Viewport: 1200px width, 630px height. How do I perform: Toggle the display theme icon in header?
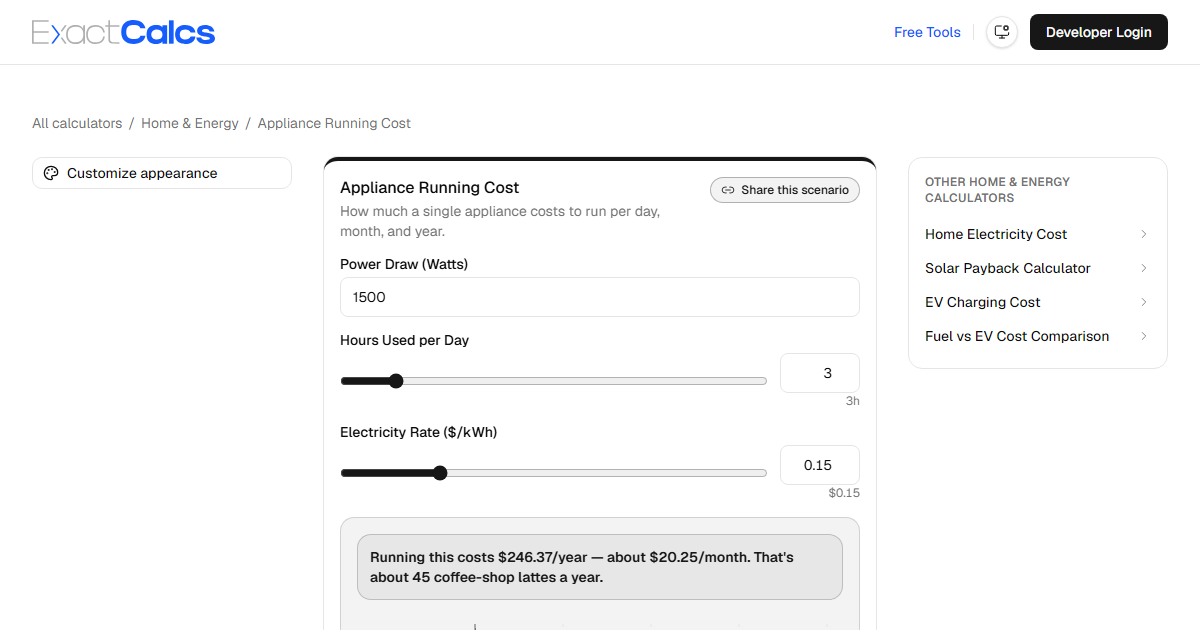click(1002, 32)
